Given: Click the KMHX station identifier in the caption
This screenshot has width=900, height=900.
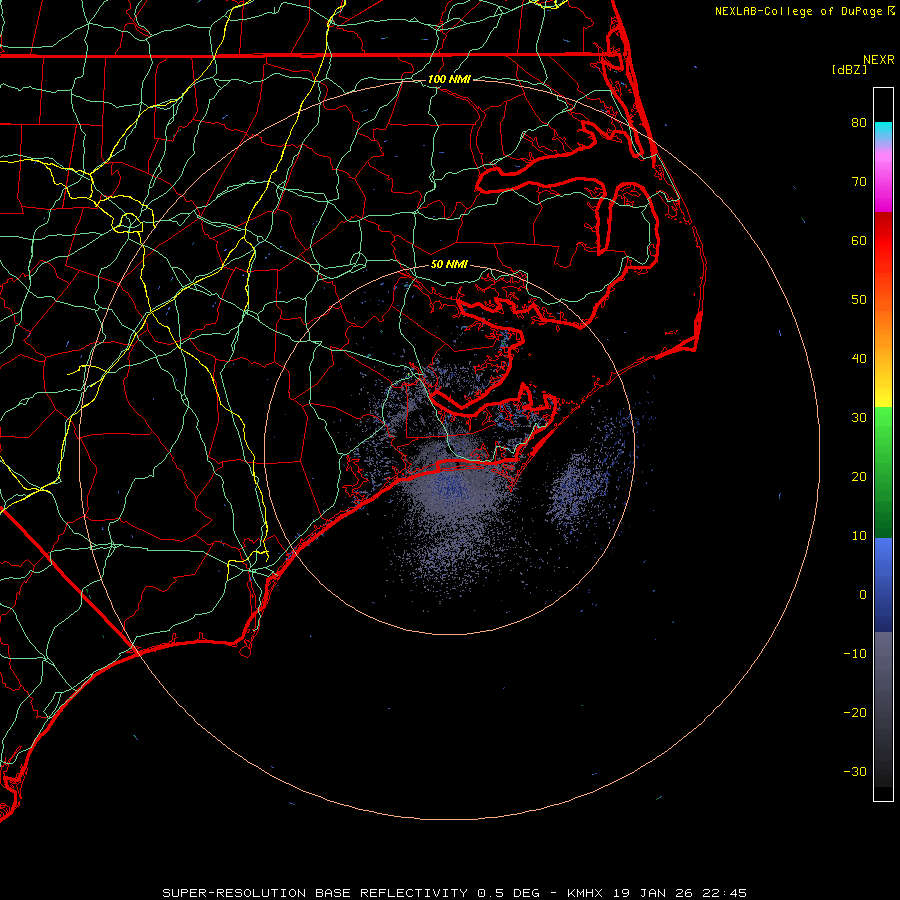Looking at the screenshot, I should coord(584,893).
